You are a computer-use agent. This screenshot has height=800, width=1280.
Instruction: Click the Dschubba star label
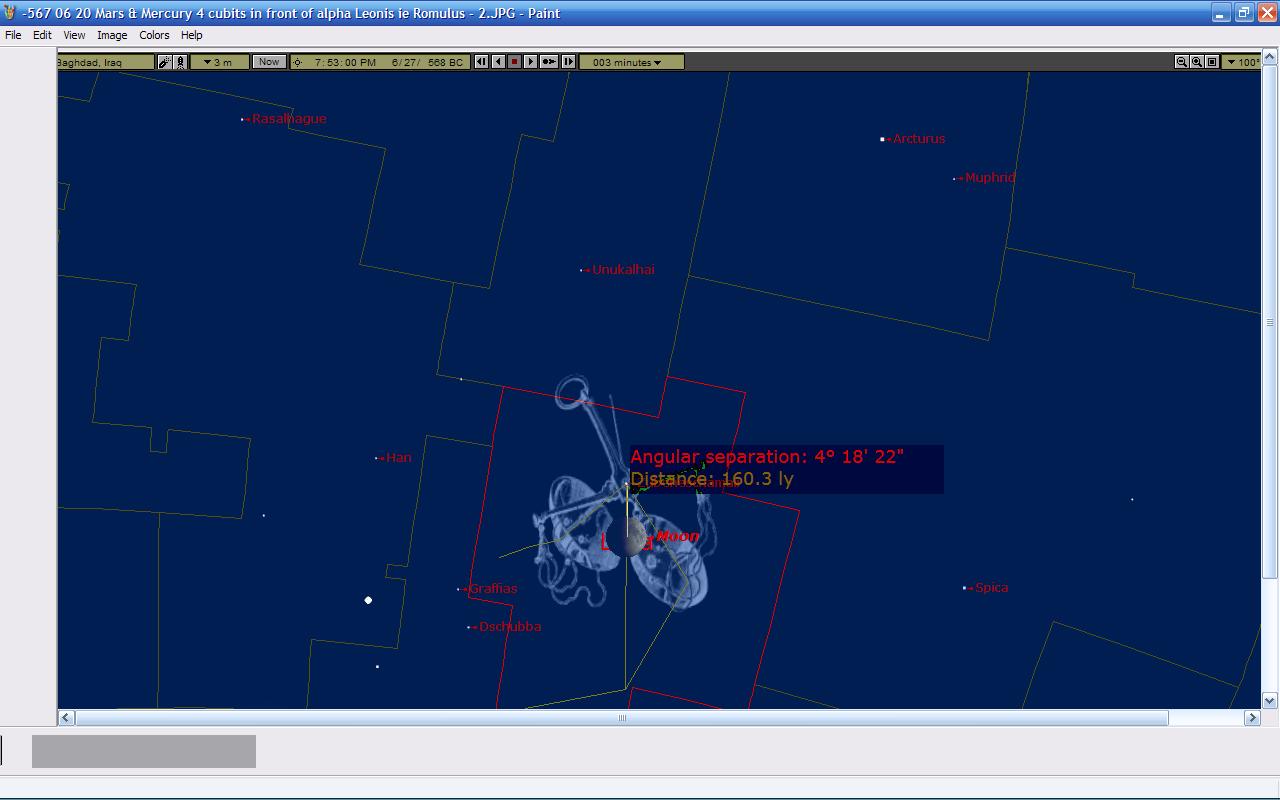click(510, 627)
